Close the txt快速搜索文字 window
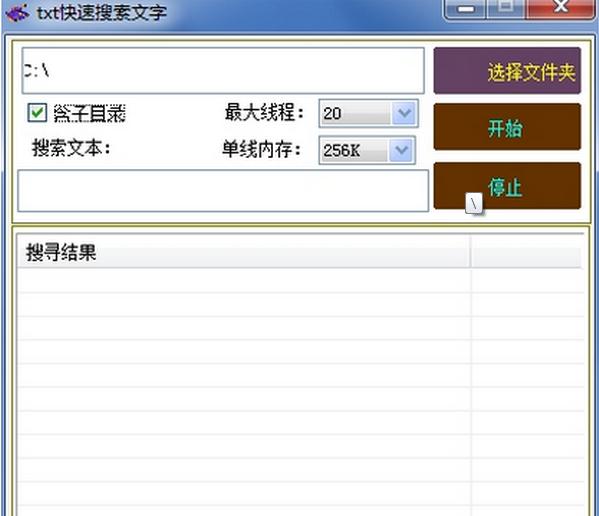The width and height of the screenshot is (599, 516). pyautogui.click(x=561, y=8)
